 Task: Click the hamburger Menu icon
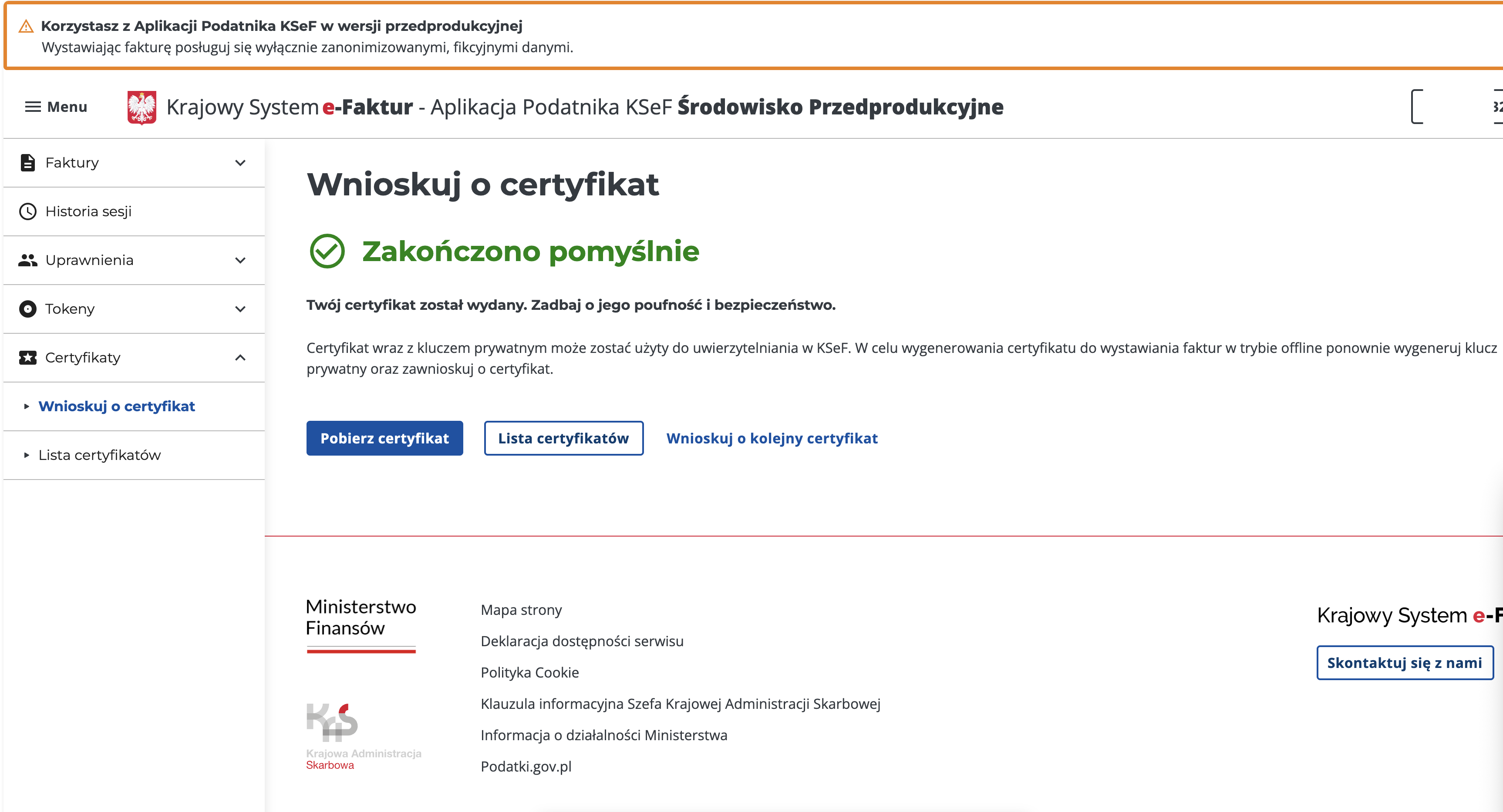tap(33, 107)
